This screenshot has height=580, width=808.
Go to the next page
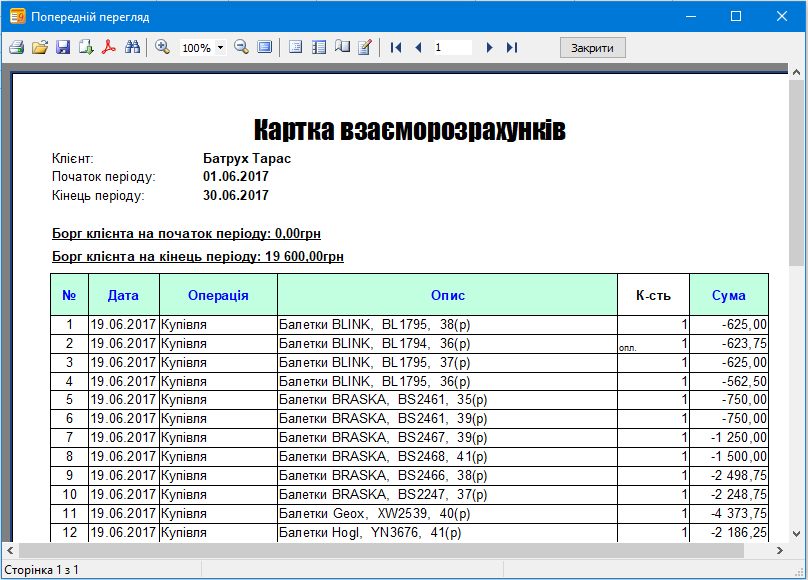coord(489,47)
